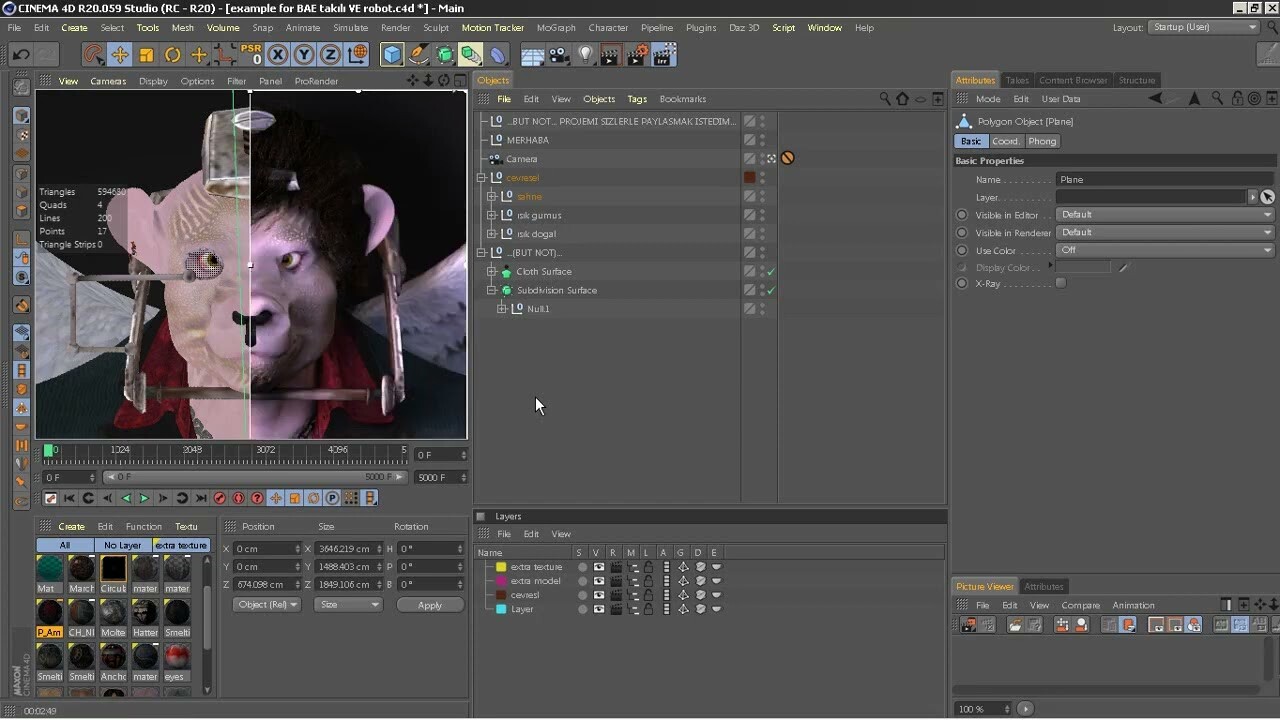Toggle locking of the X axis
This screenshot has height=720, width=1280.
pos(278,54)
